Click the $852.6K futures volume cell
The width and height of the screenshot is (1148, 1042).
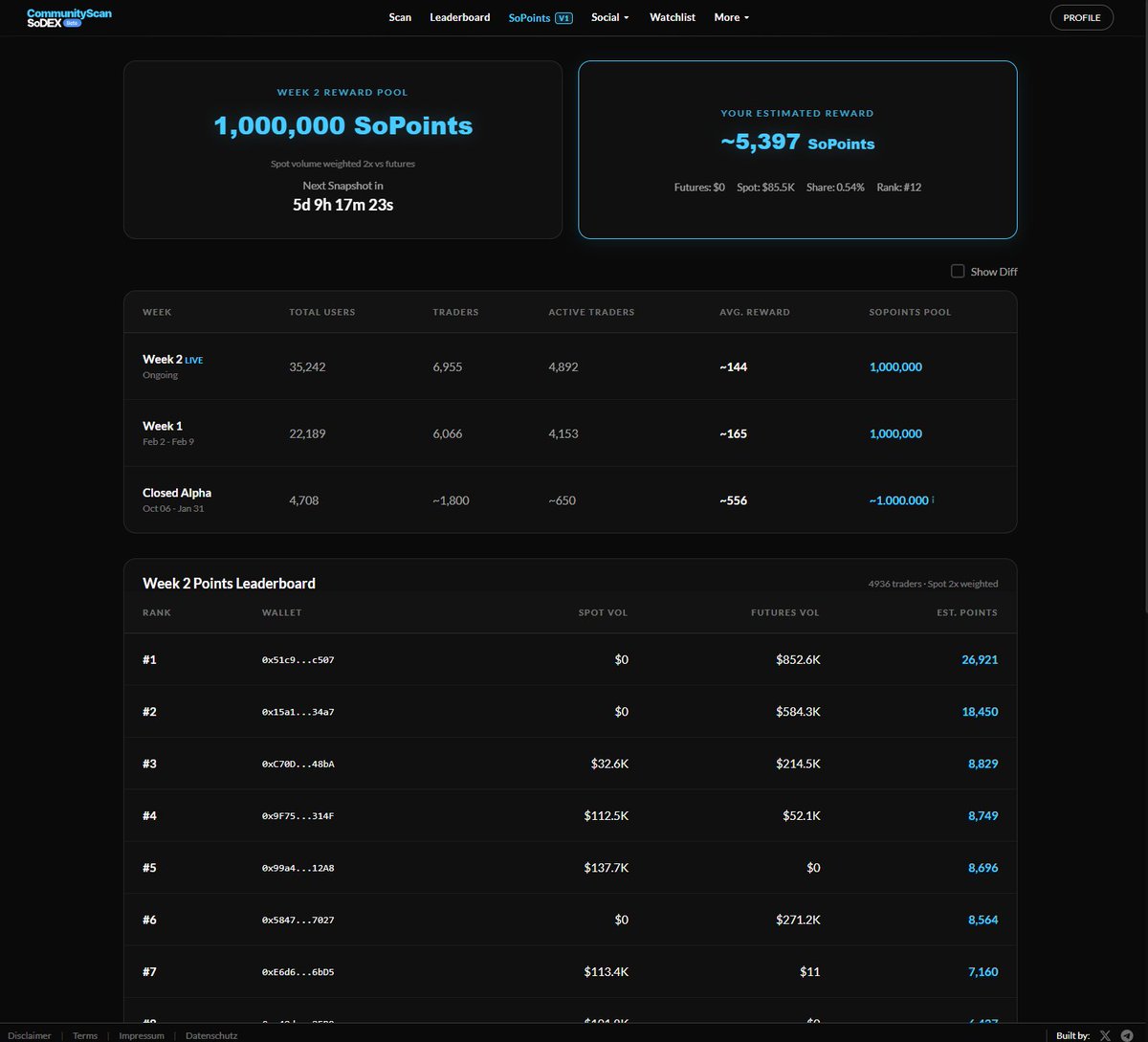coord(798,659)
